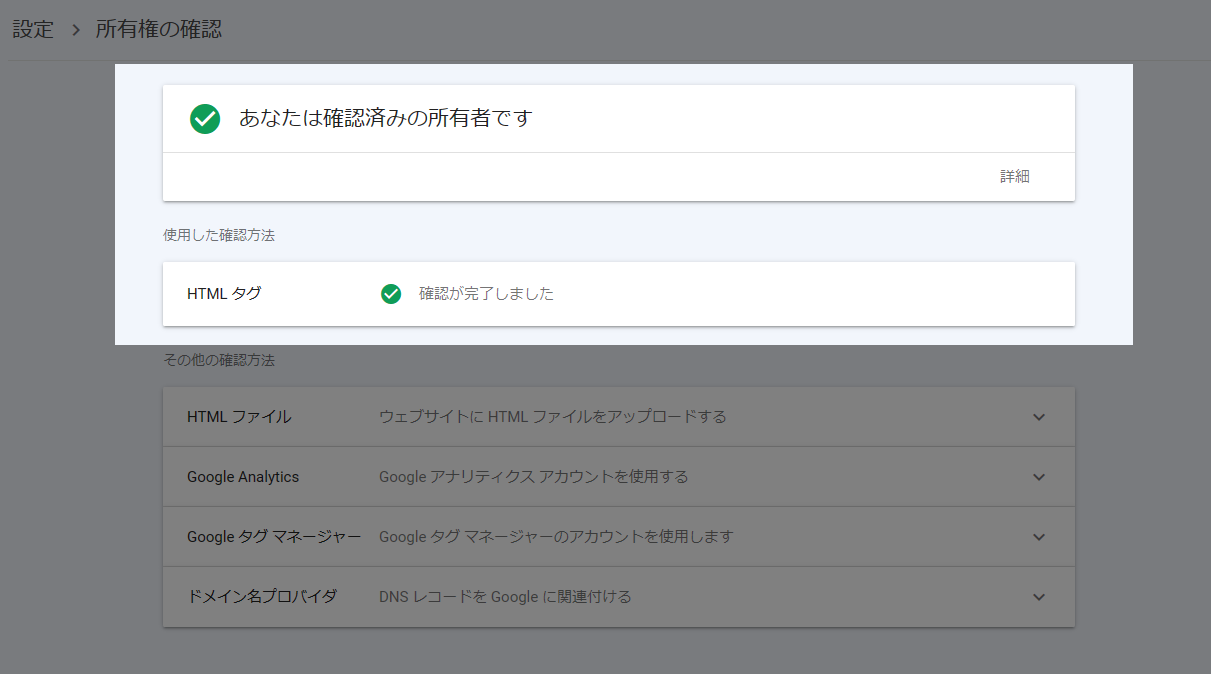Select the Google Analytics method label

243,477
